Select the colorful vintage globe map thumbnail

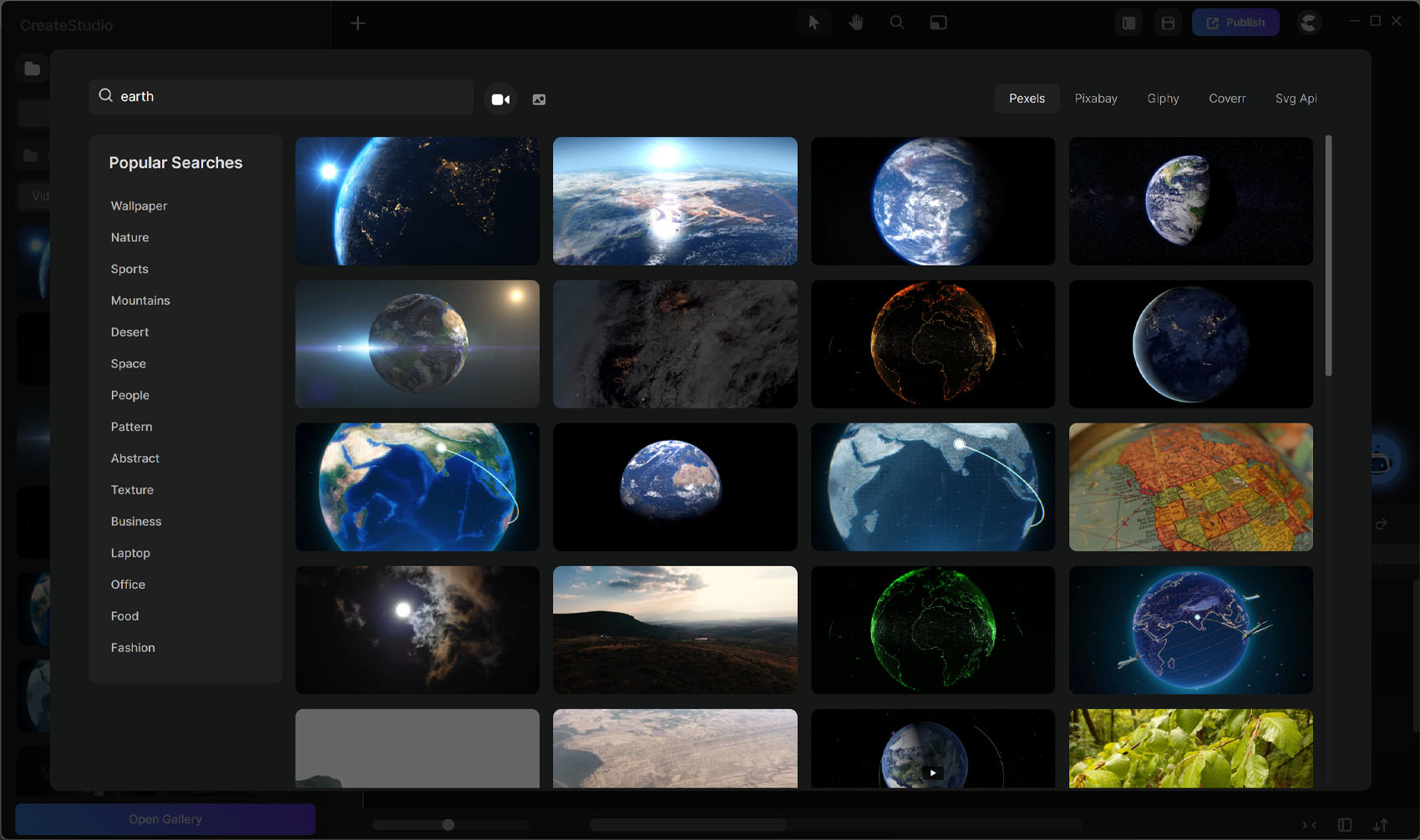(1190, 487)
